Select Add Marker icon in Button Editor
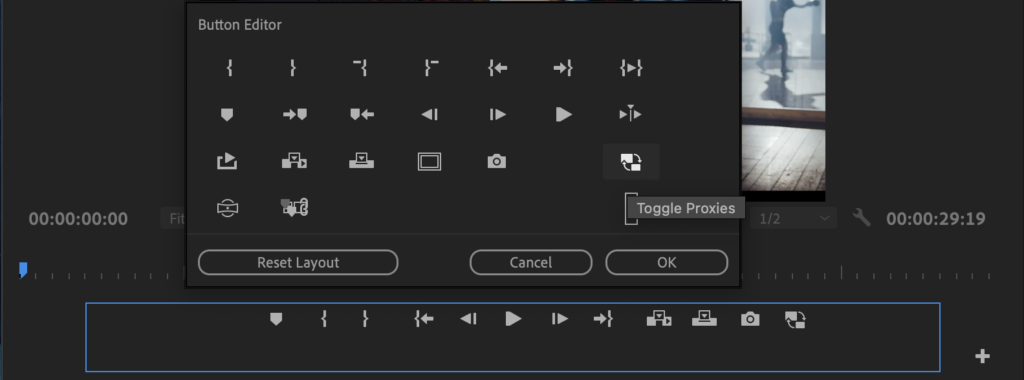Image resolution: width=1024 pixels, height=380 pixels. click(x=227, y=115)
